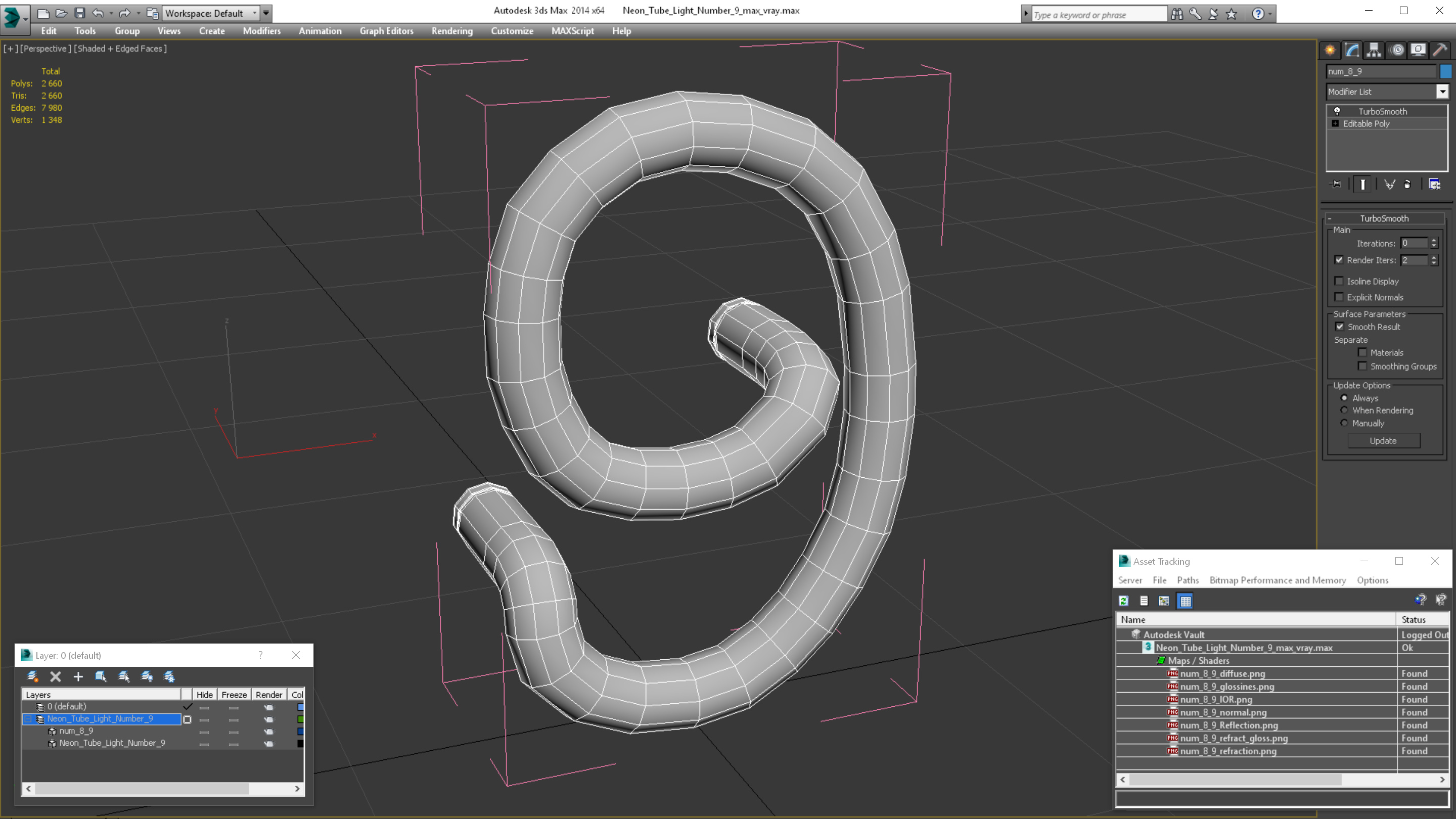Click the Open File folder icon
1456x819 pixels.
[62, 13]
